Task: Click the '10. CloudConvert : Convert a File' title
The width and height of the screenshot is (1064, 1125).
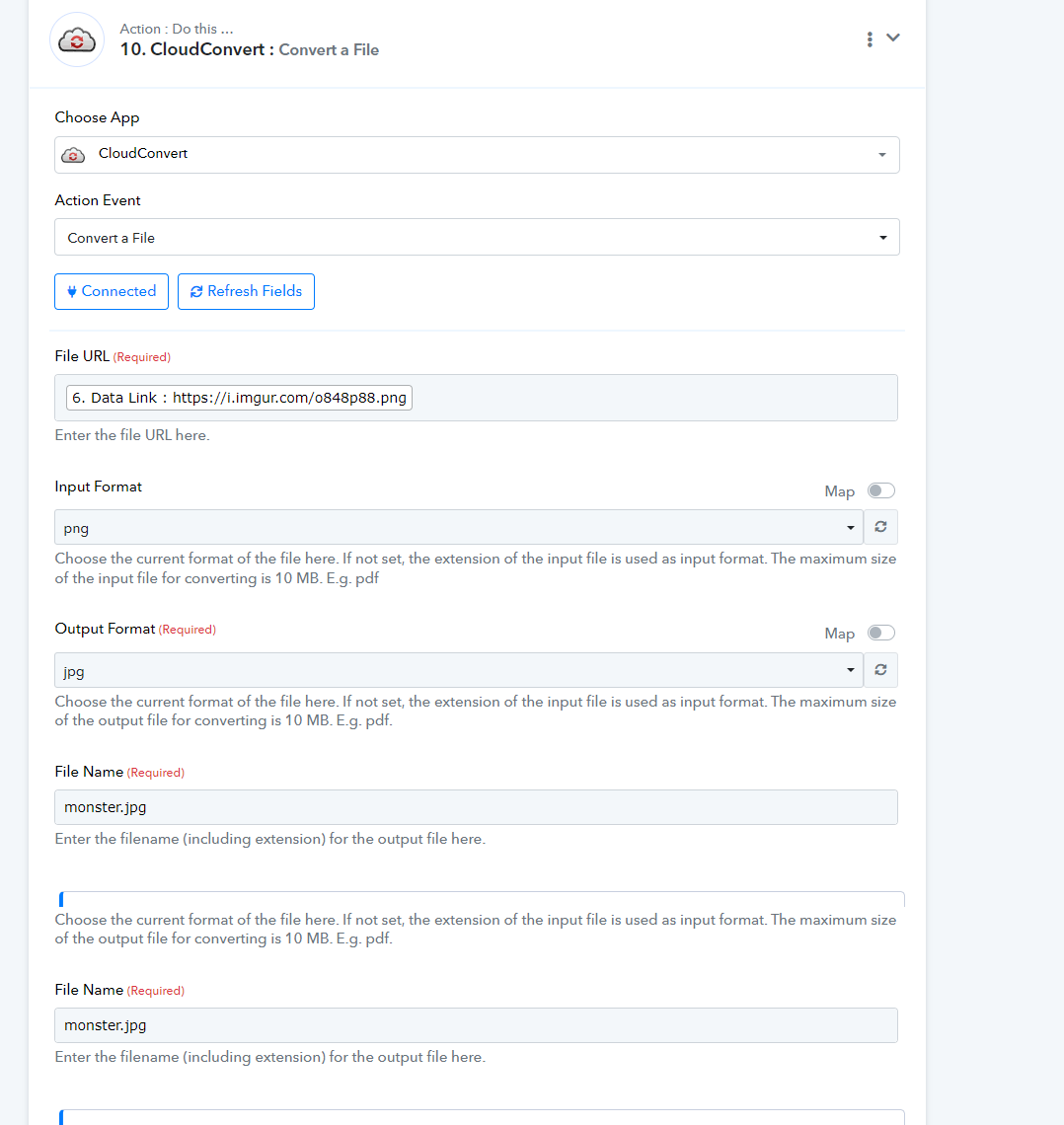Action: click(249, 49)
